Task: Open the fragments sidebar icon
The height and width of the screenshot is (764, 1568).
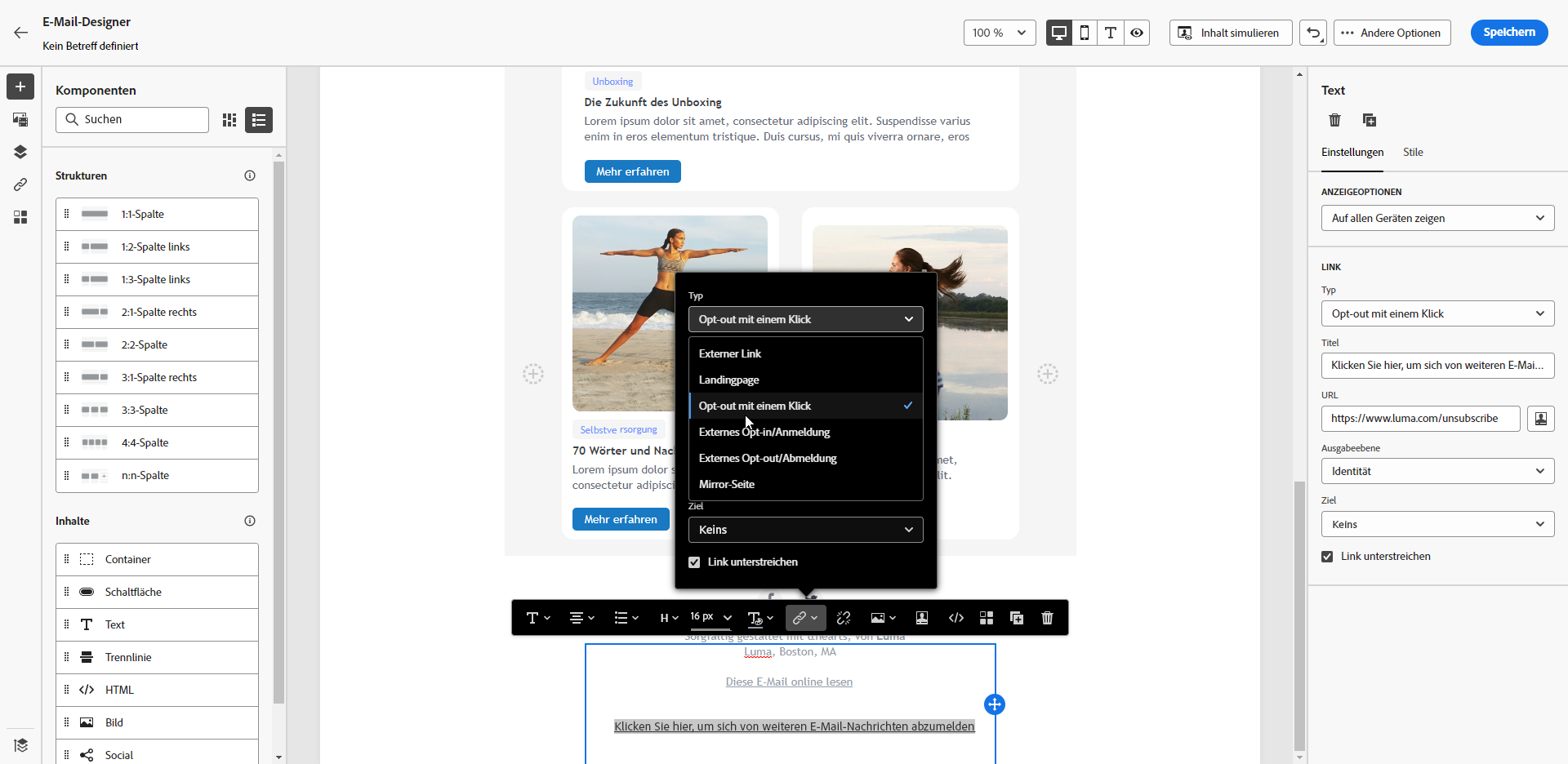Action: click(x=20, y=217)
